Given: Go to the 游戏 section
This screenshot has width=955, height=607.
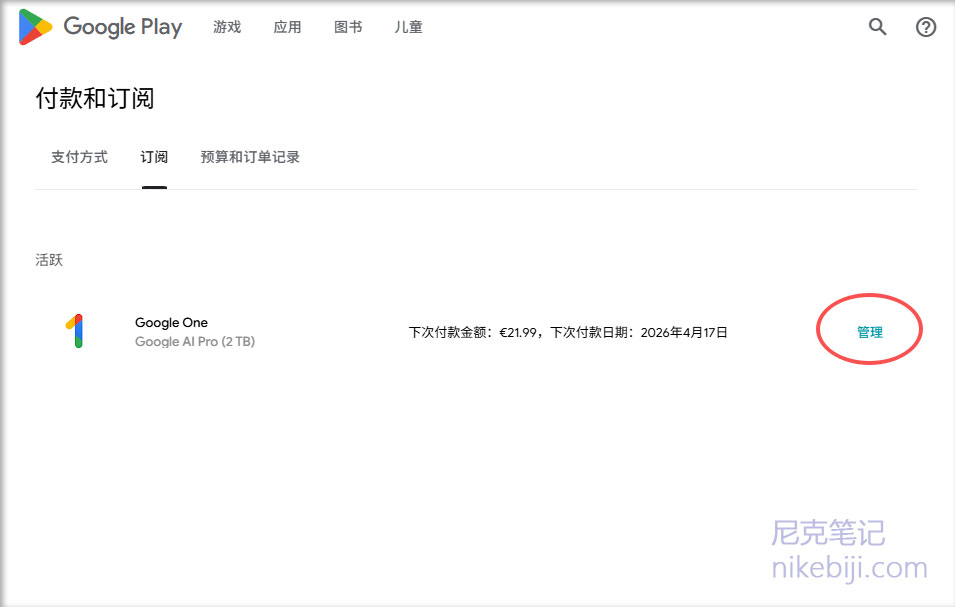Looking at the screenshot, I should click(x=227, y=27).
